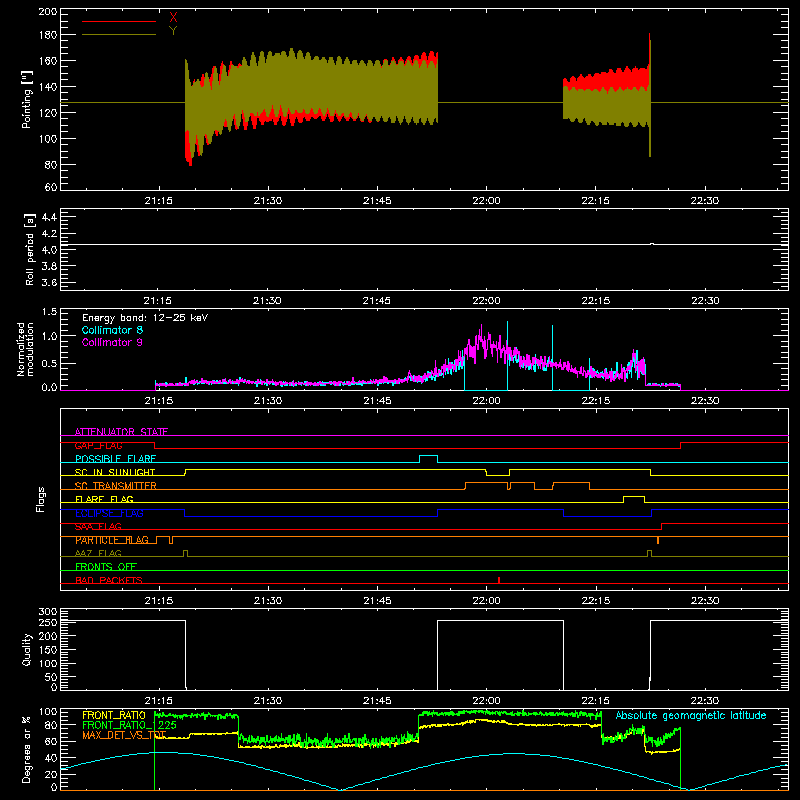Click the 4.4 tick on Roll period axis
800x800 pixels.
49,217
